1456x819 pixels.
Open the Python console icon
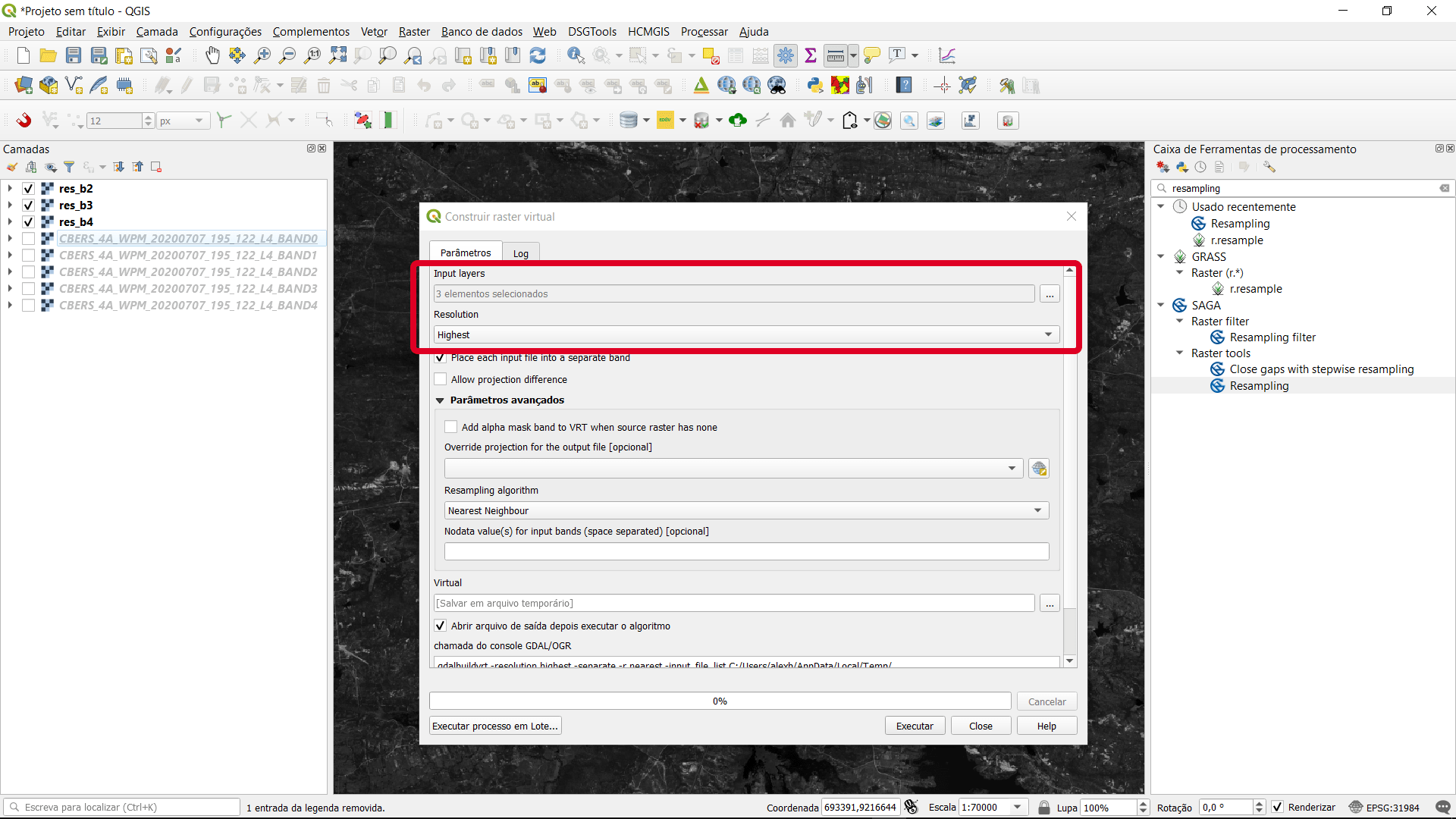tap(815, 86)
